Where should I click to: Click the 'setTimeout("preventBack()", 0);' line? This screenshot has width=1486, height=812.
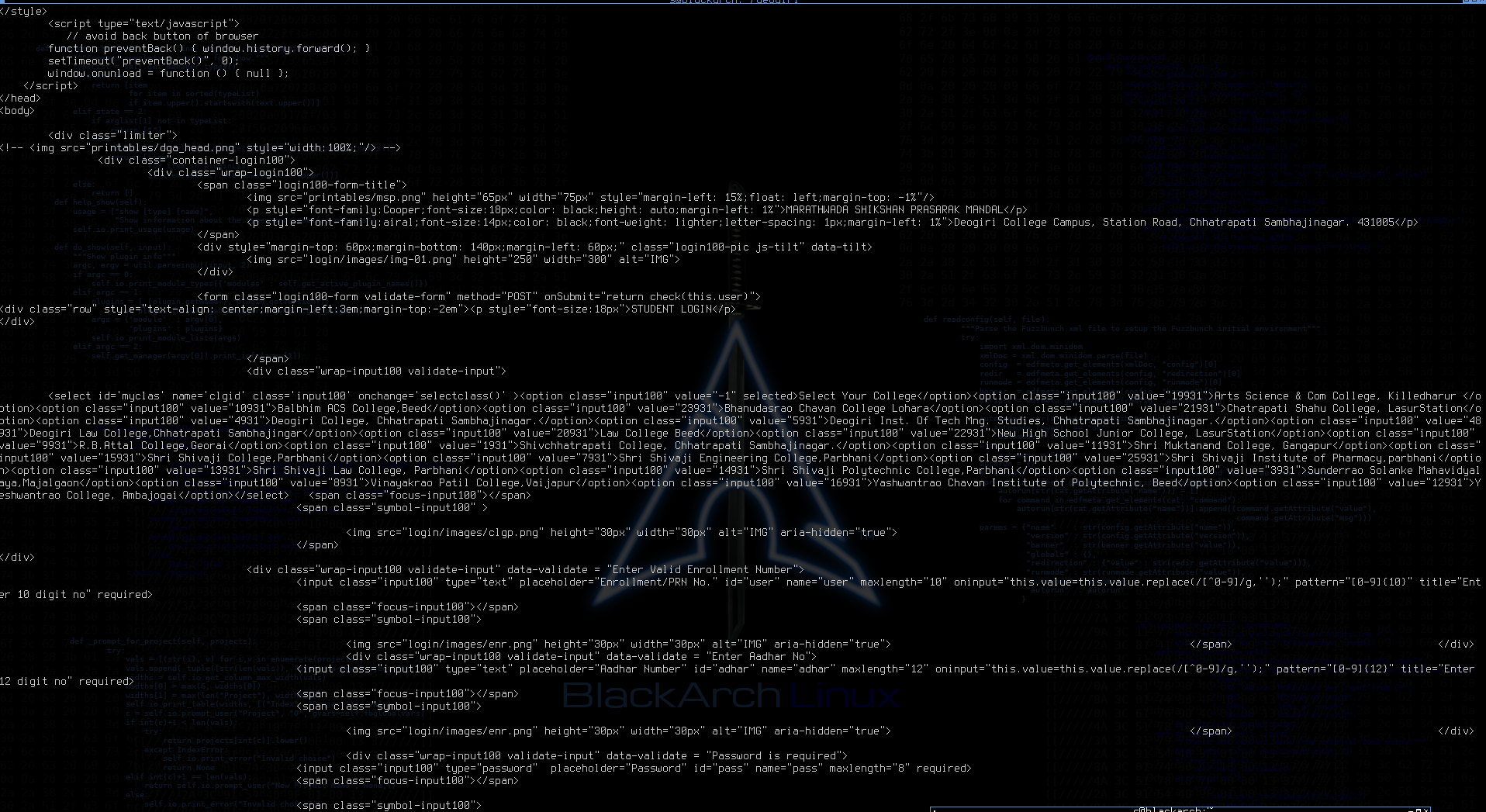coord(143,60)
